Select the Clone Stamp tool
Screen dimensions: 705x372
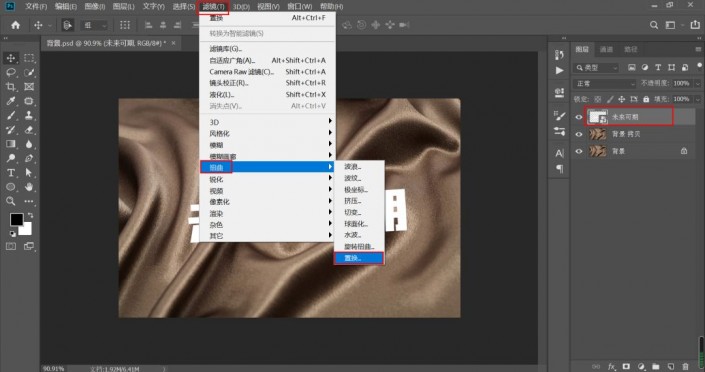pyautogui.click(x=29, y=116)
